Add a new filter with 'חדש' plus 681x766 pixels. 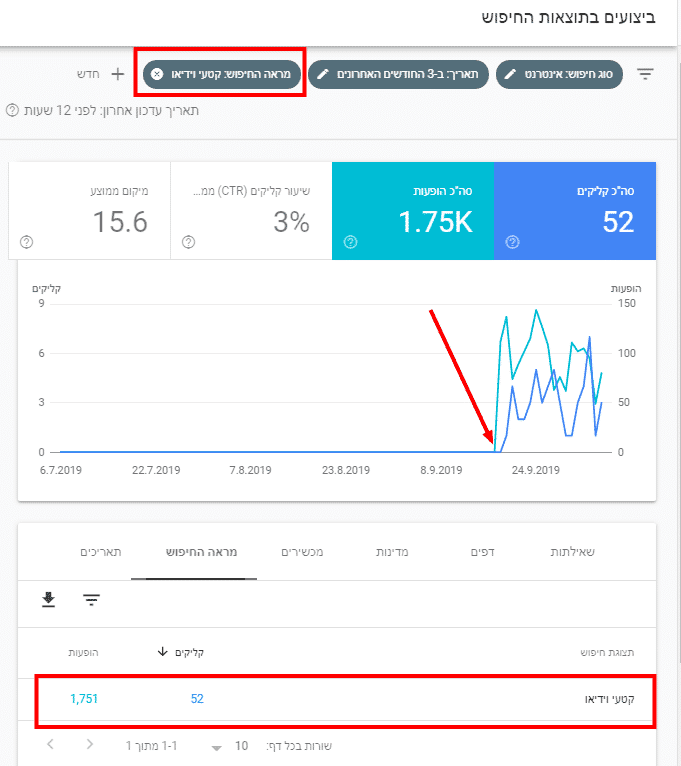coord(103,74)
